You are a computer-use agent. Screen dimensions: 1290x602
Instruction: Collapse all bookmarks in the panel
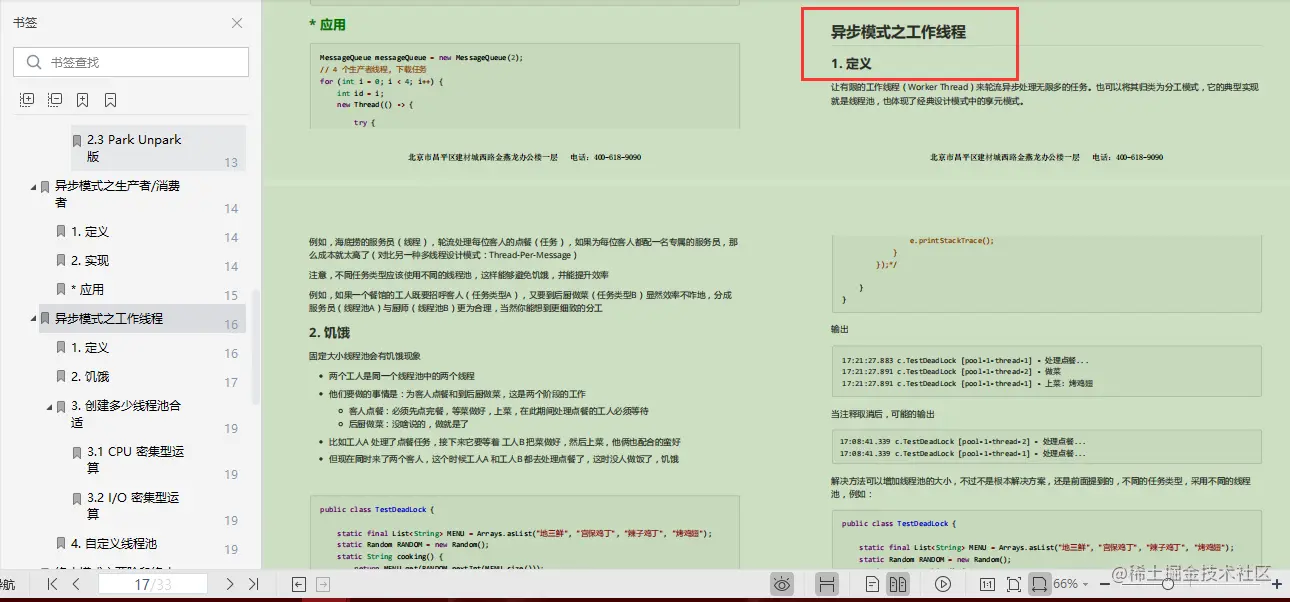(54, 99)
